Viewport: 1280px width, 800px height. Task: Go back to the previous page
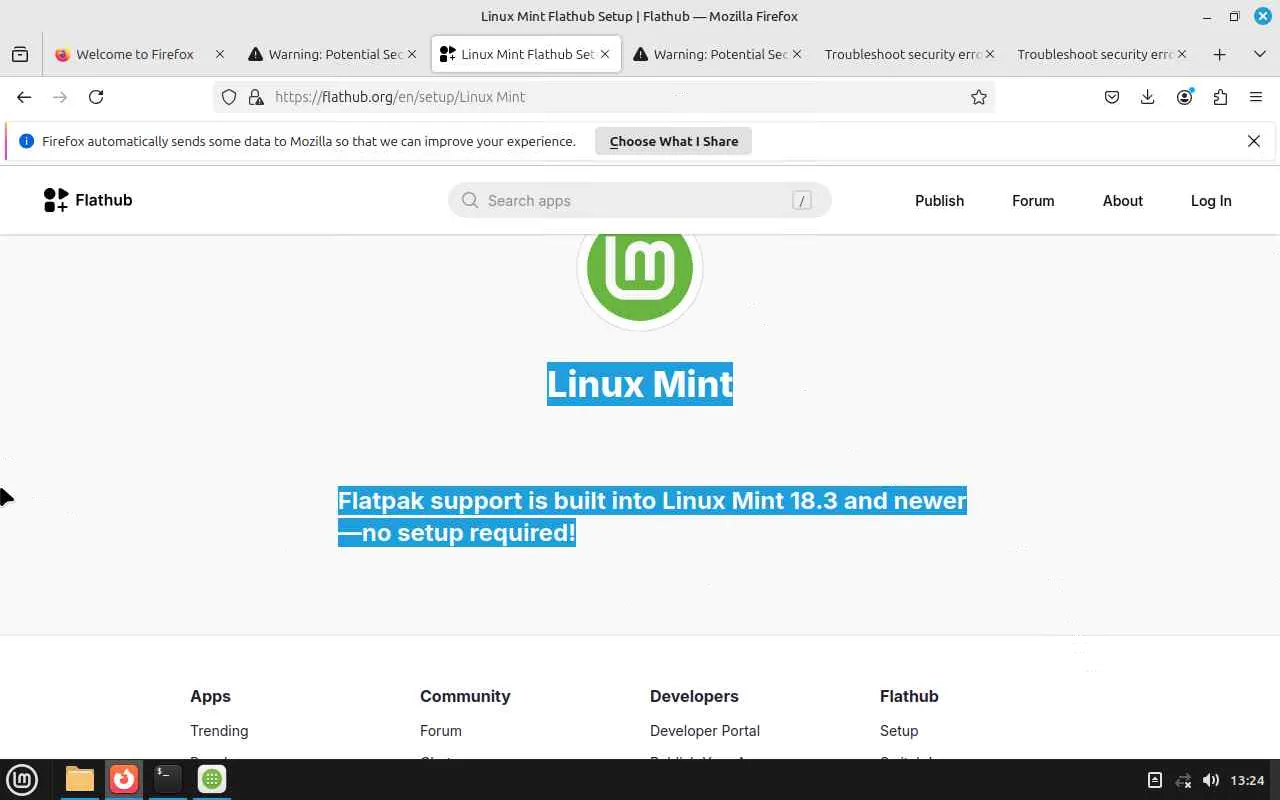[24, 97]
